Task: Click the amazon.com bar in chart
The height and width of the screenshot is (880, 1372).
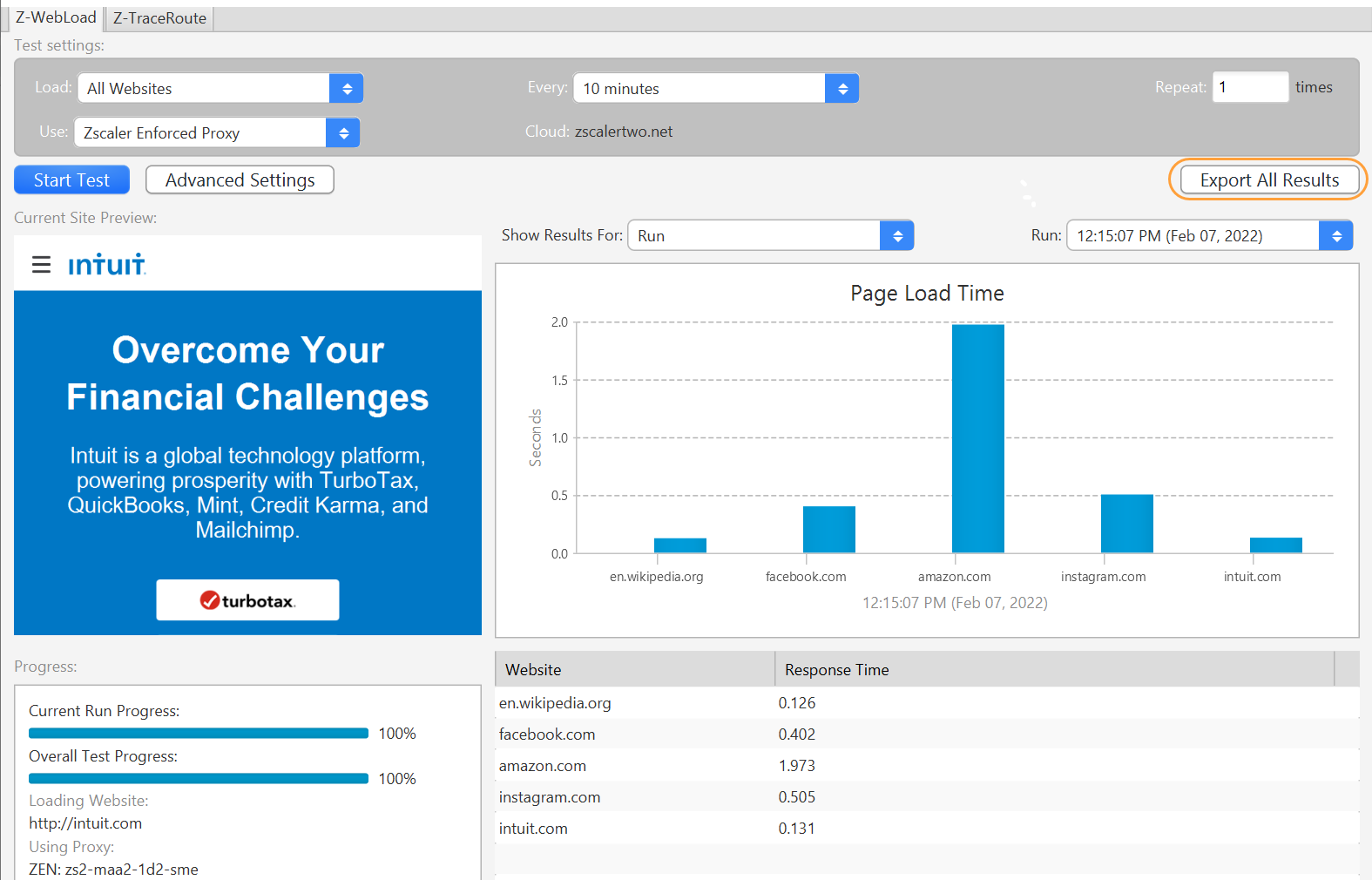Action: click(978, 438)
